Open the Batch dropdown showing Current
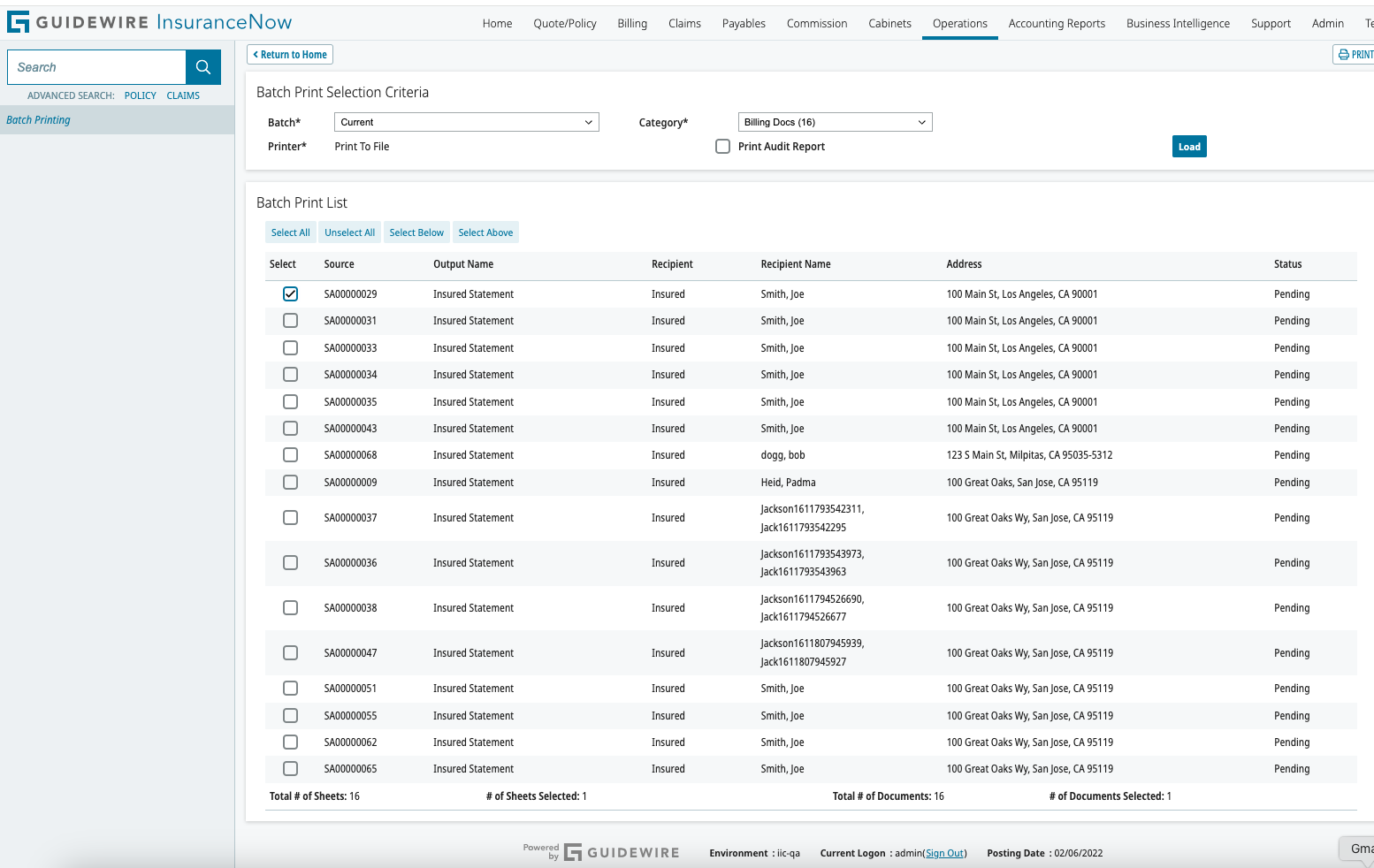Image resolution: width=1374 pixels, height=868 pixels. (466, 122)
